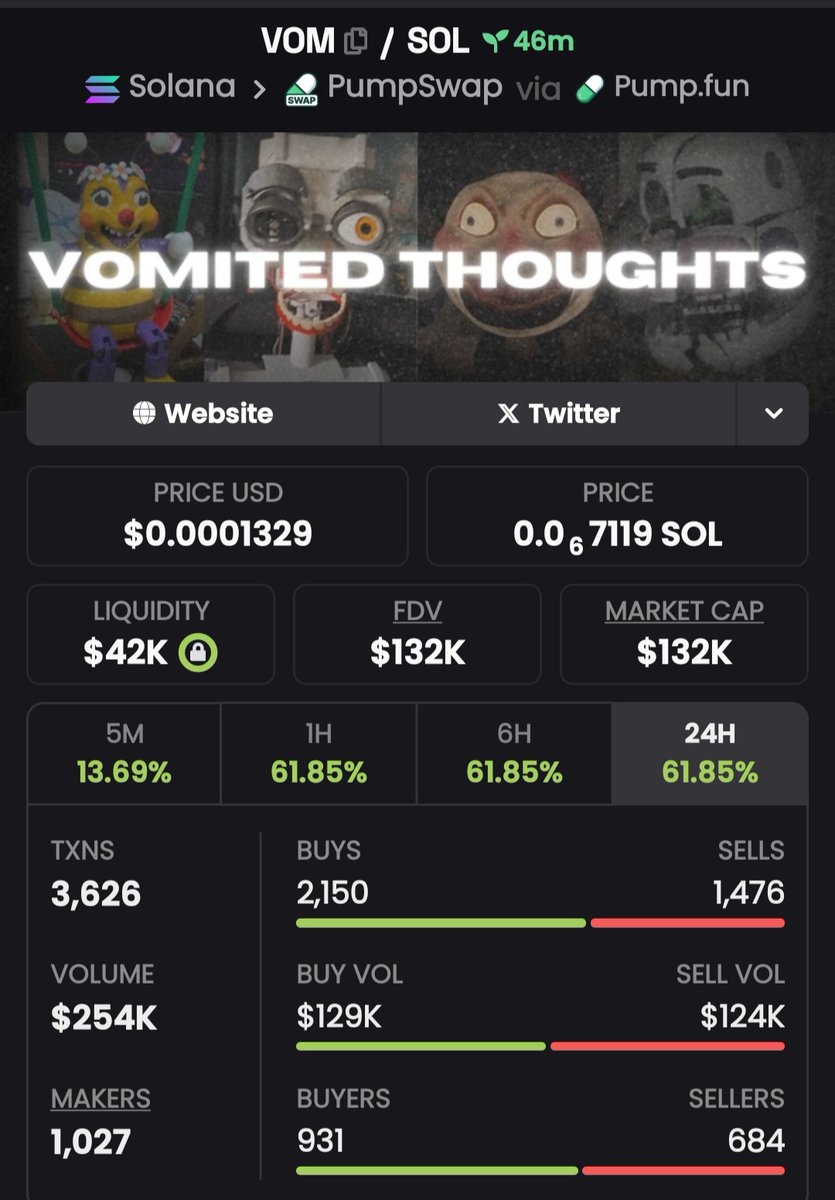Image resolution: width=835 pixels, height=1200 pixels.
Task: Click the Pump.fun pill icon
Action: pyautogui.click(x=591, y=87)
